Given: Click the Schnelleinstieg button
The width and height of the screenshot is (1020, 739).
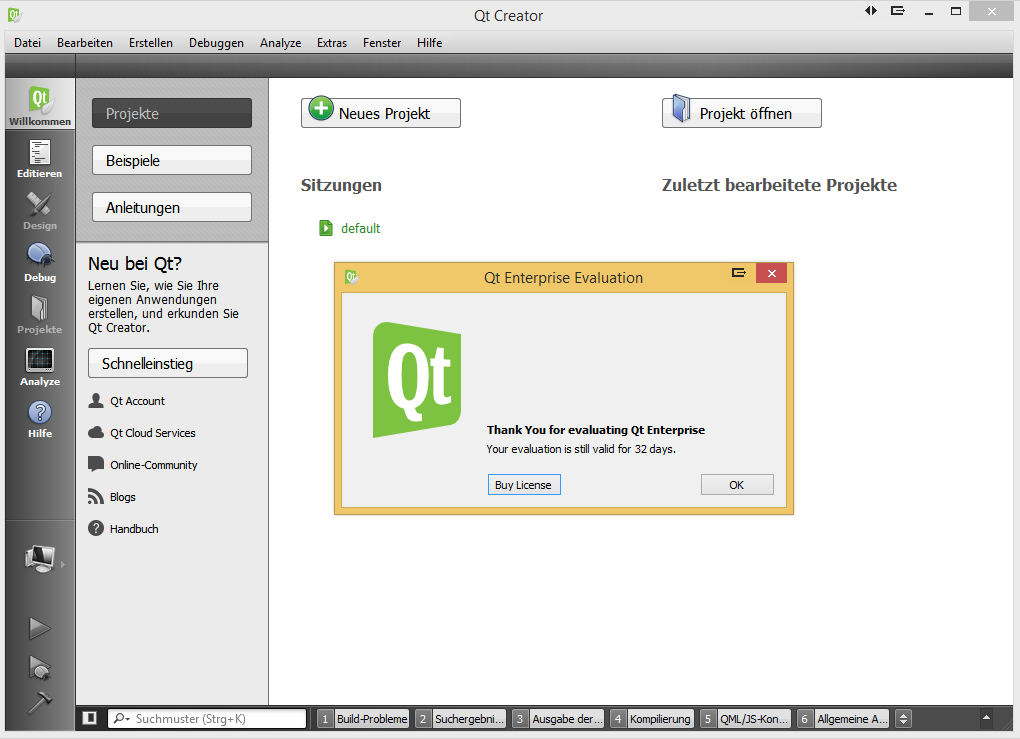Looking at the screenshot, I should (168, 363).
